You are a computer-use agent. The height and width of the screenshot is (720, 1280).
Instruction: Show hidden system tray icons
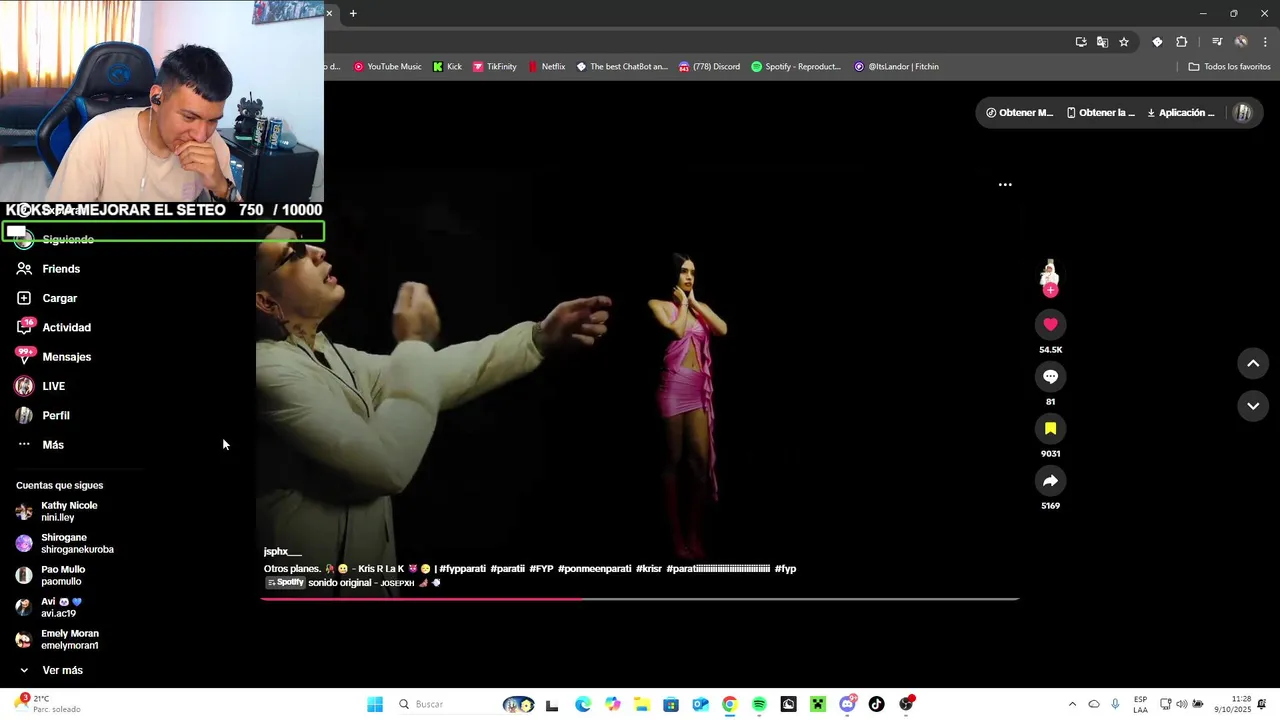1072,704
